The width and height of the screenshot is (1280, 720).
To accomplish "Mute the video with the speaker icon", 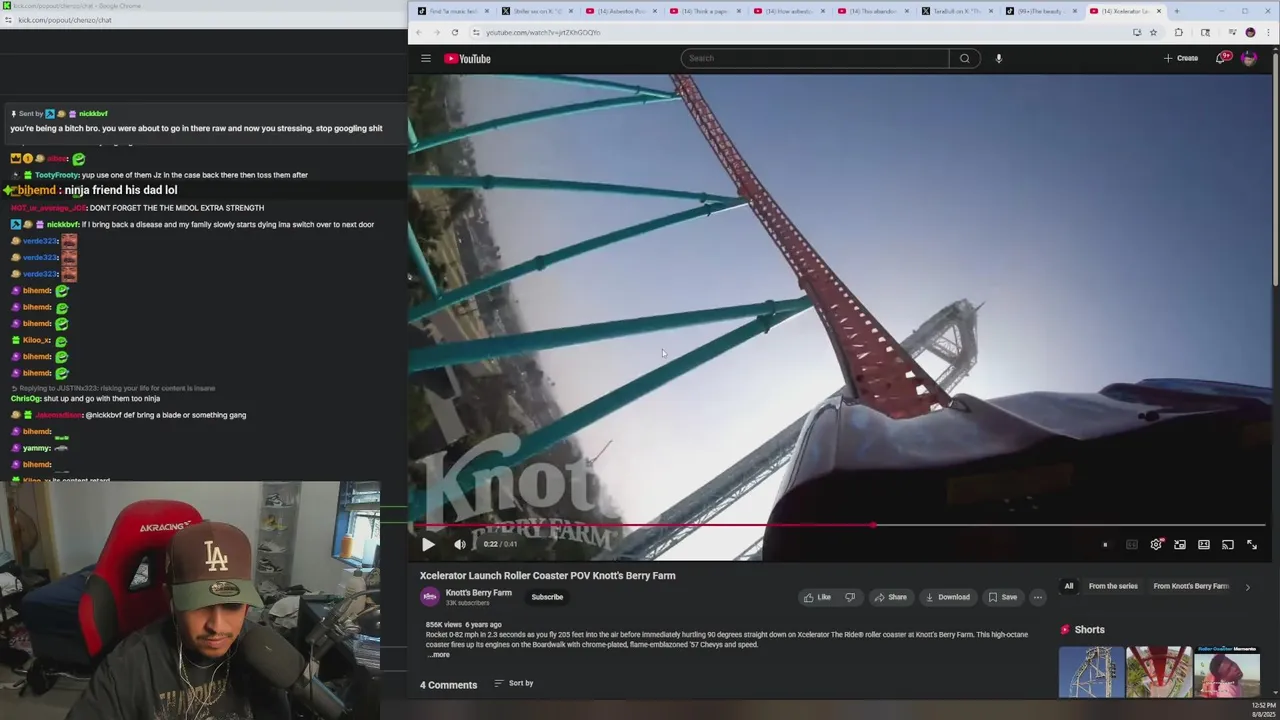I will click(x=460, y=545).
